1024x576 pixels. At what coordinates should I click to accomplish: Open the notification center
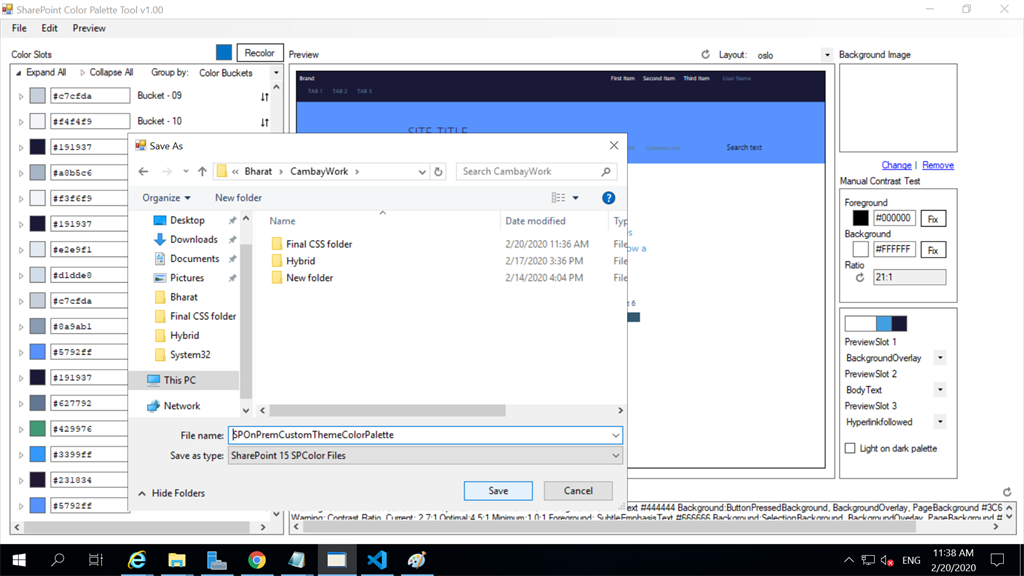tap(997, 560)
